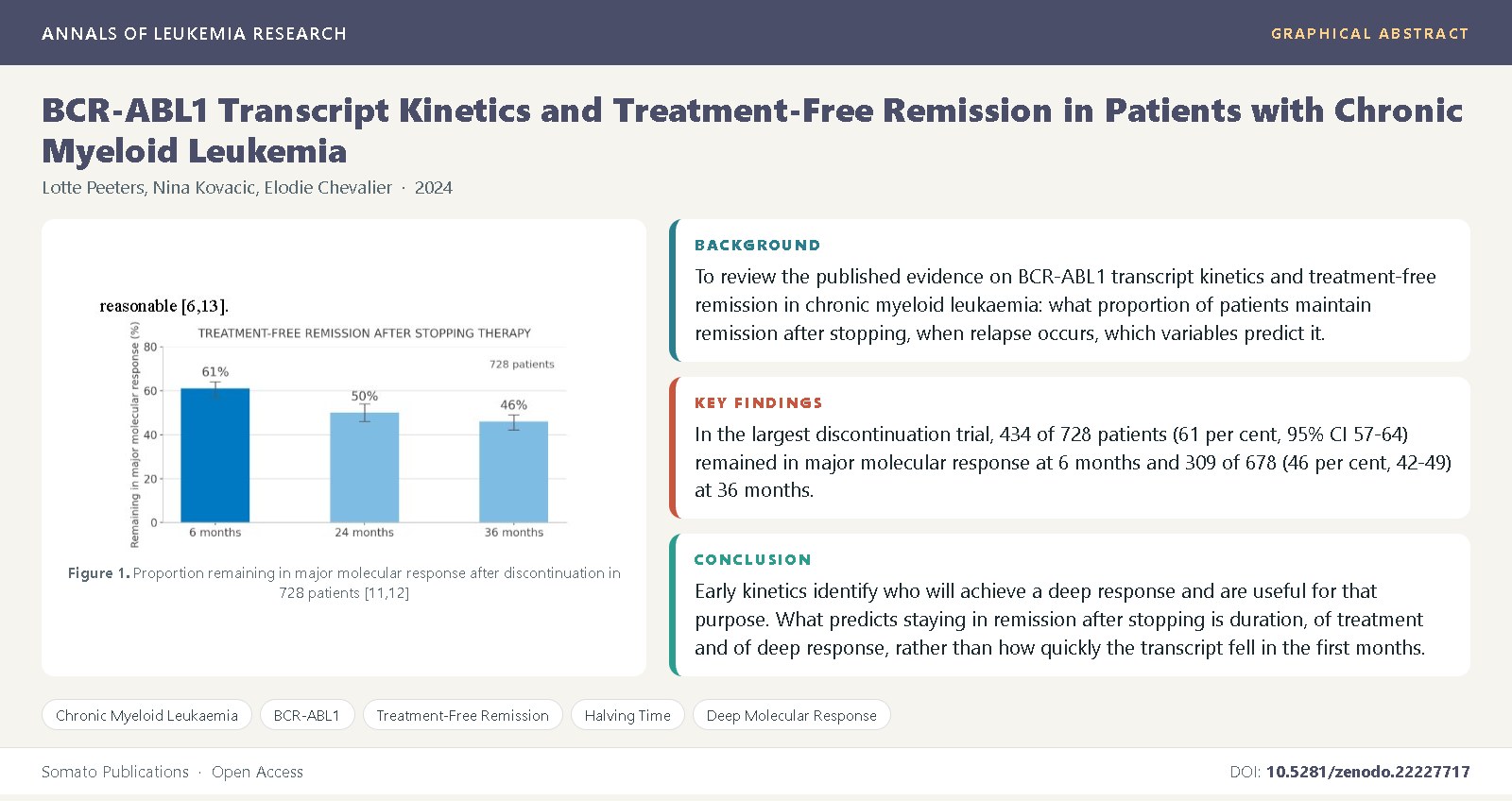Screen dimensions: 1512x801
Task: Click the Figure 1 caption text
Action: point(344,583)
